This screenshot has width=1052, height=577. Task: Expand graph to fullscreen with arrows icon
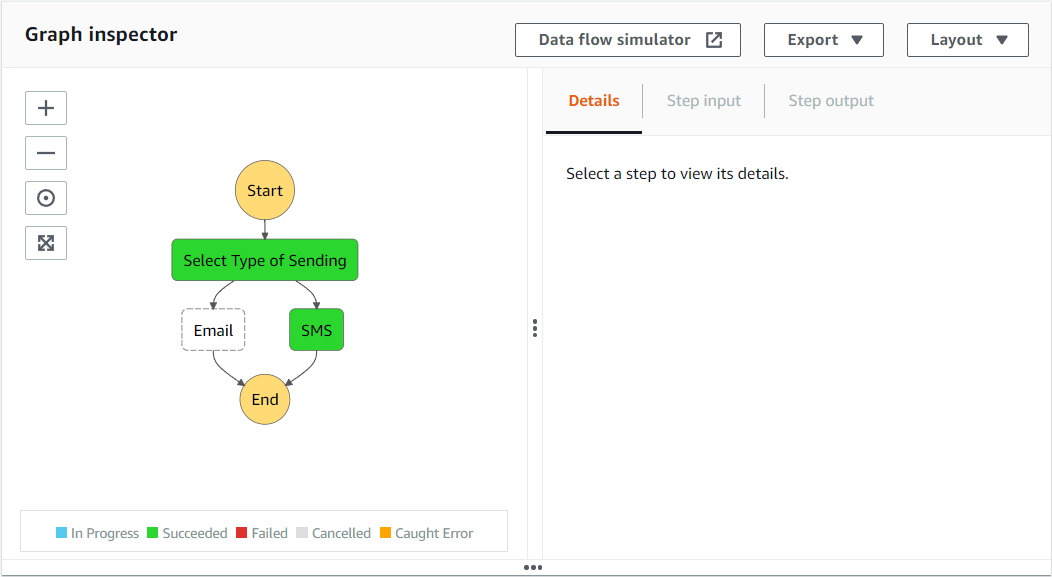(46, 243)
